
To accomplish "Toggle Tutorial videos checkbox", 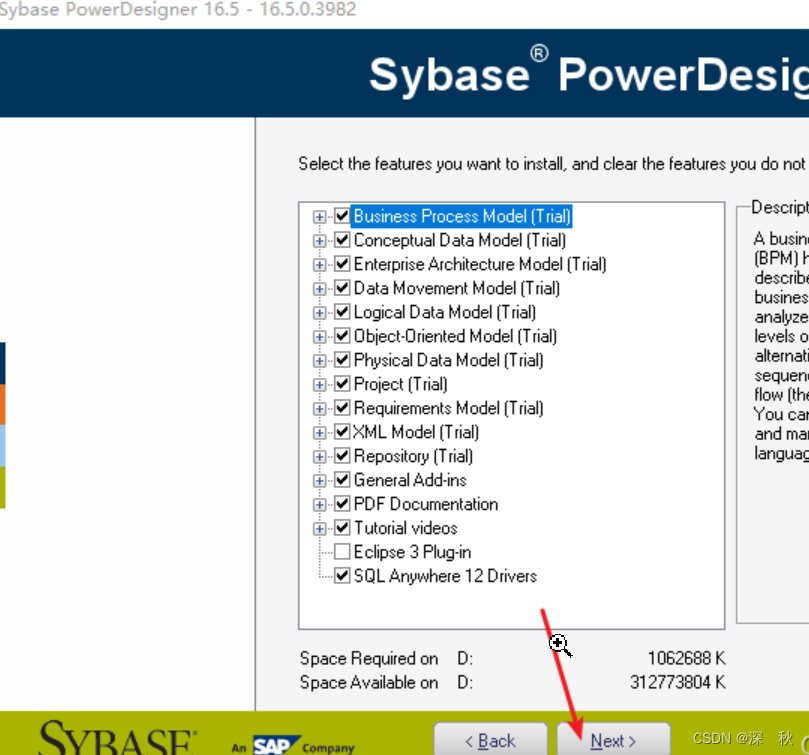I will point(342,528).
